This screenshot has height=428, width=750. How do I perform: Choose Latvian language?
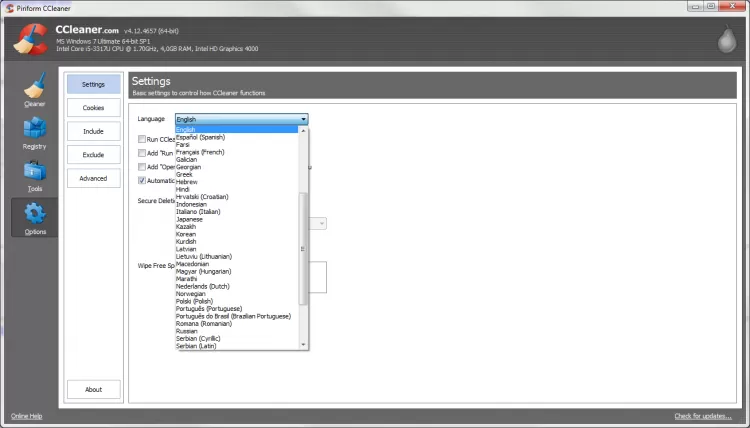(237, 249)
